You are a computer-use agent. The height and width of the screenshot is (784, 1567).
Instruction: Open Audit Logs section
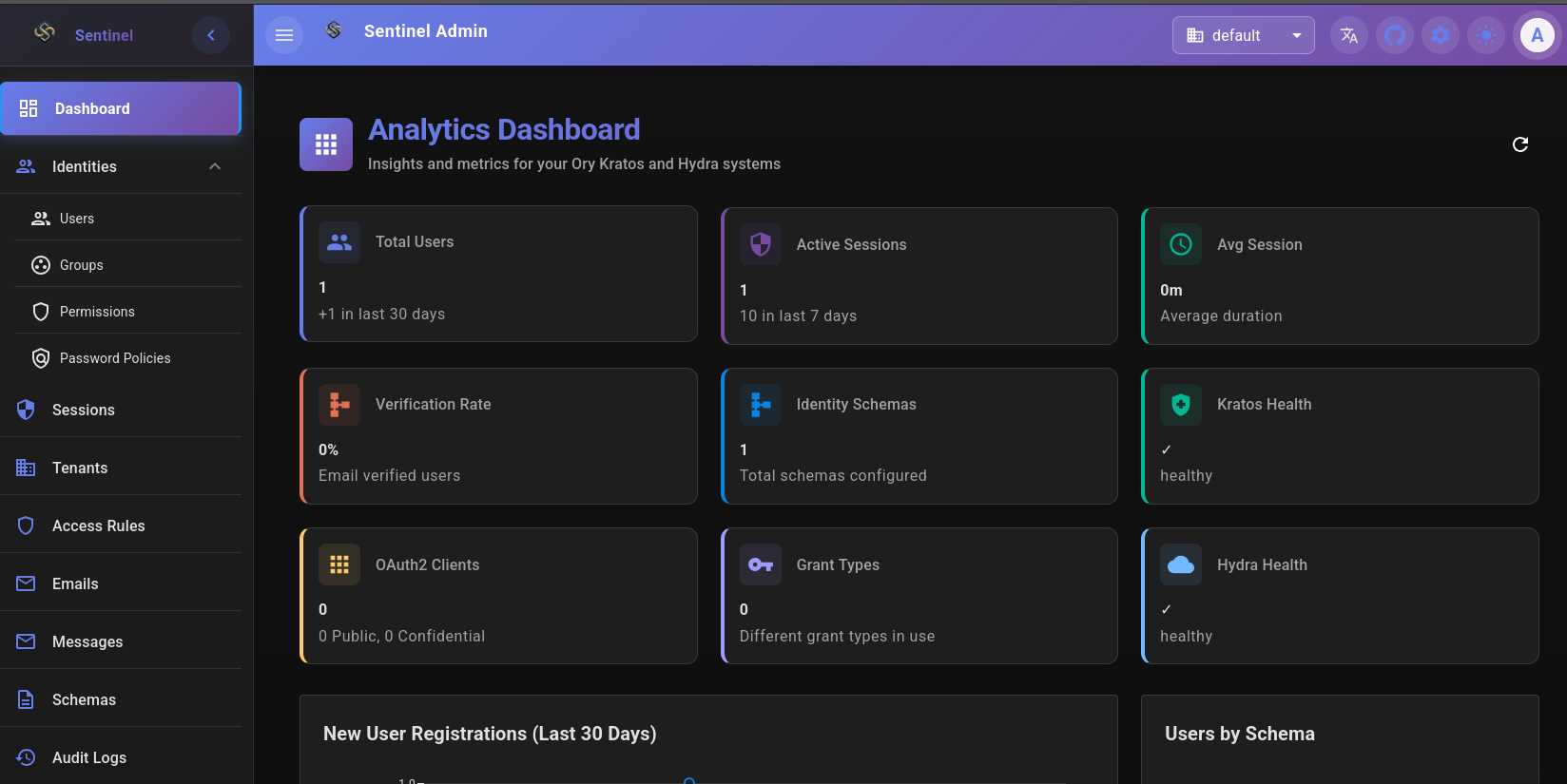[x=121, y=757]
